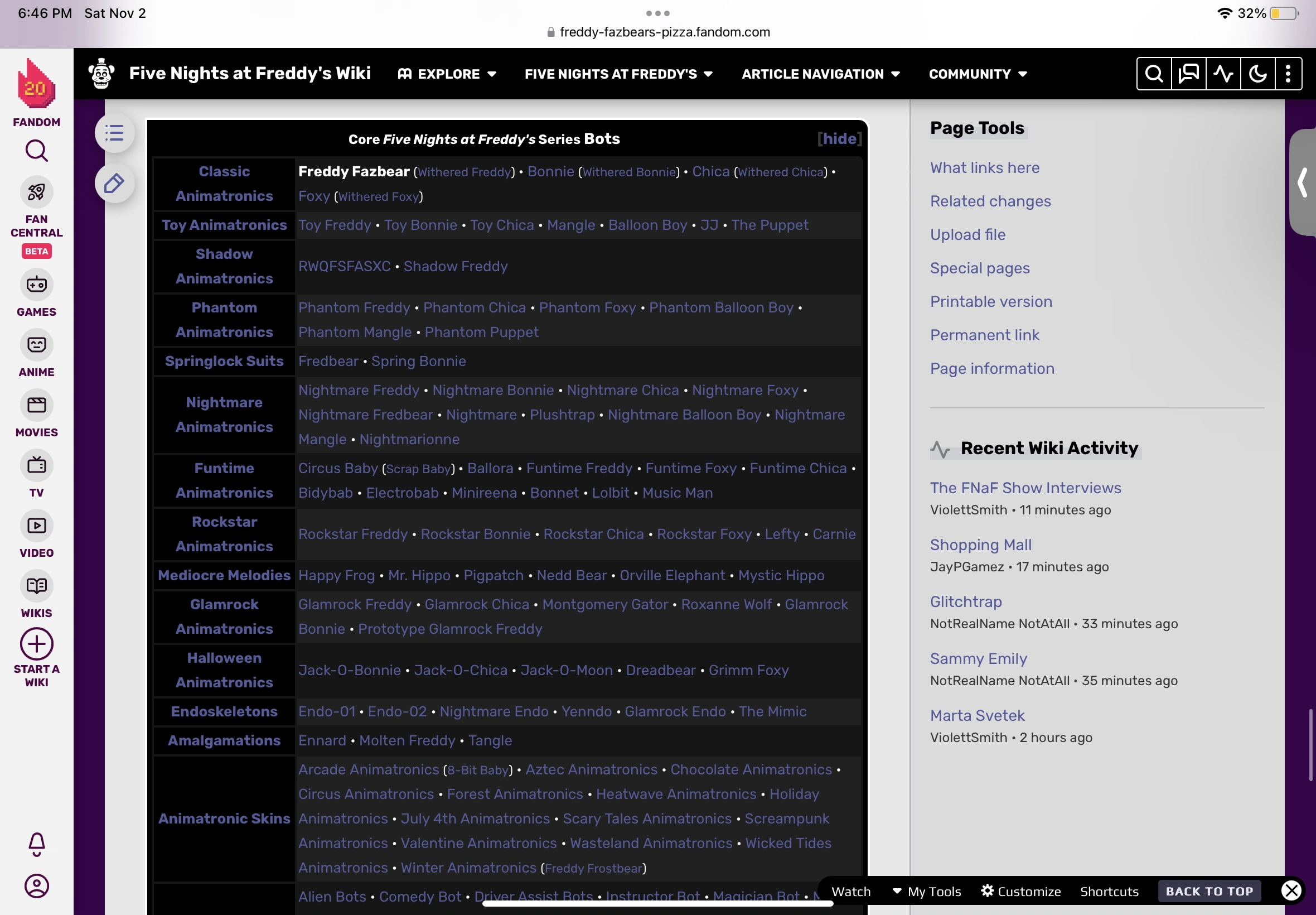Open the user profile avatar icon
This screenshot has width=1316, height=915.
36,887
